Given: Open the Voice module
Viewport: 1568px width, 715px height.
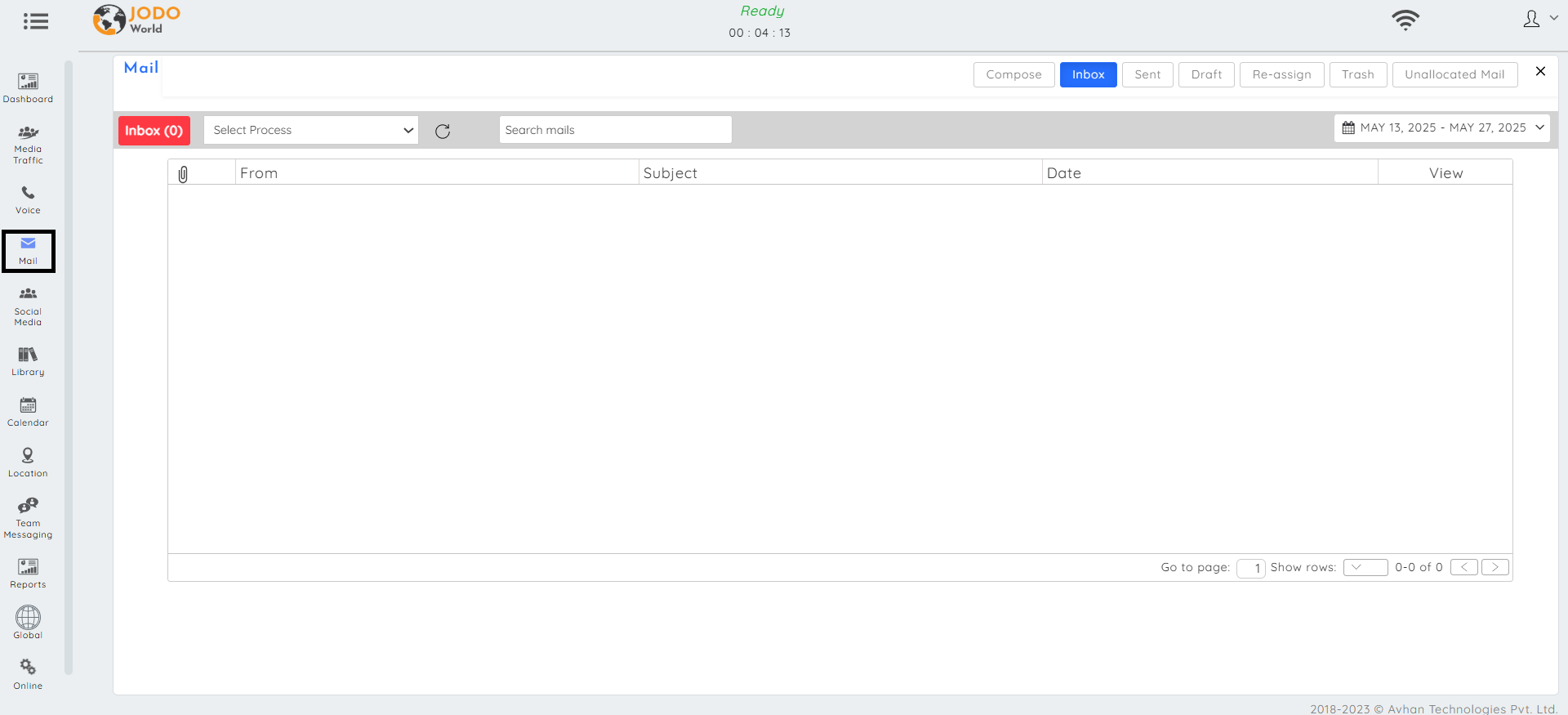Looking at the screenshot, I should coord(28,199).
